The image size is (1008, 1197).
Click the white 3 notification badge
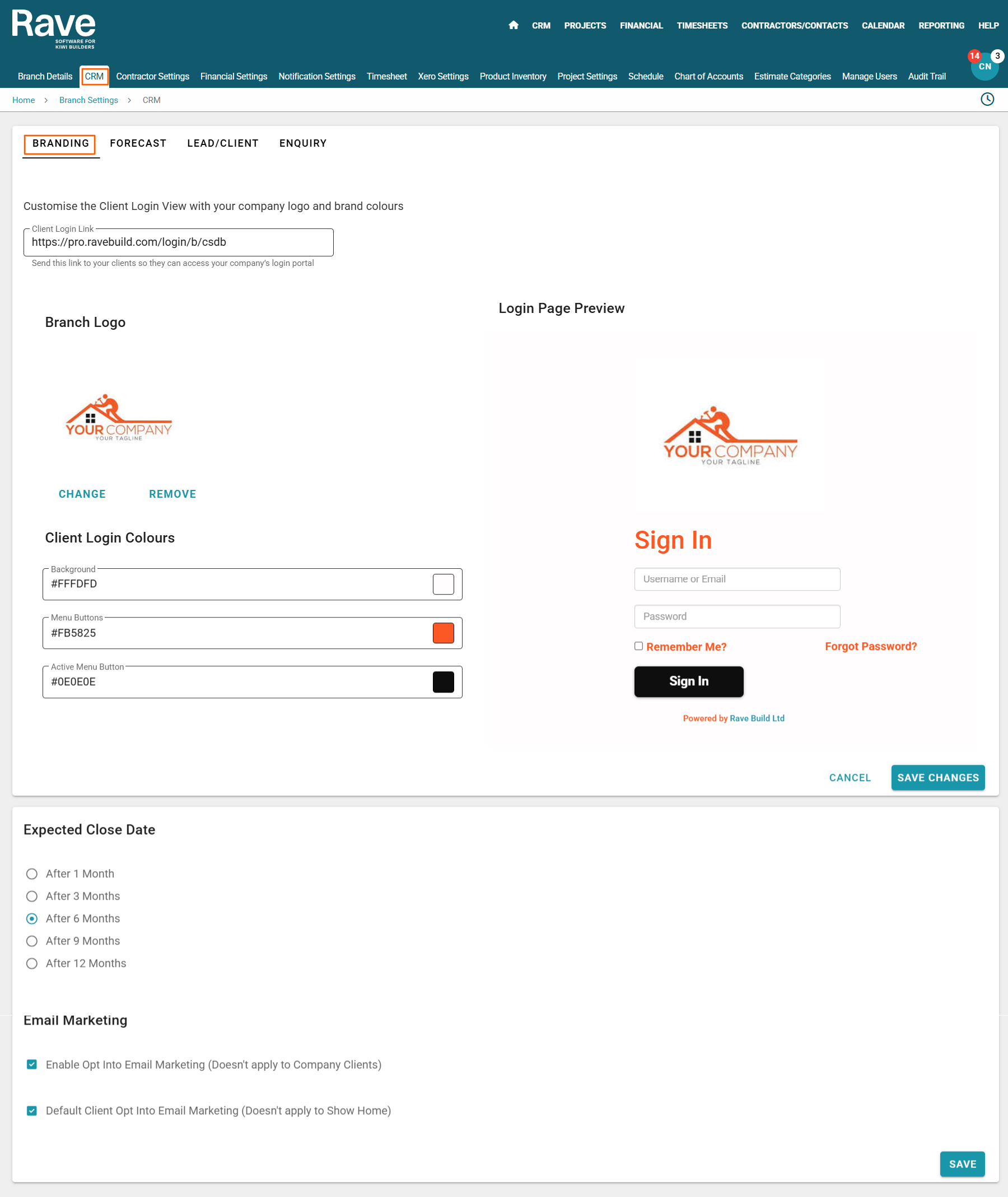pos(997,56)
